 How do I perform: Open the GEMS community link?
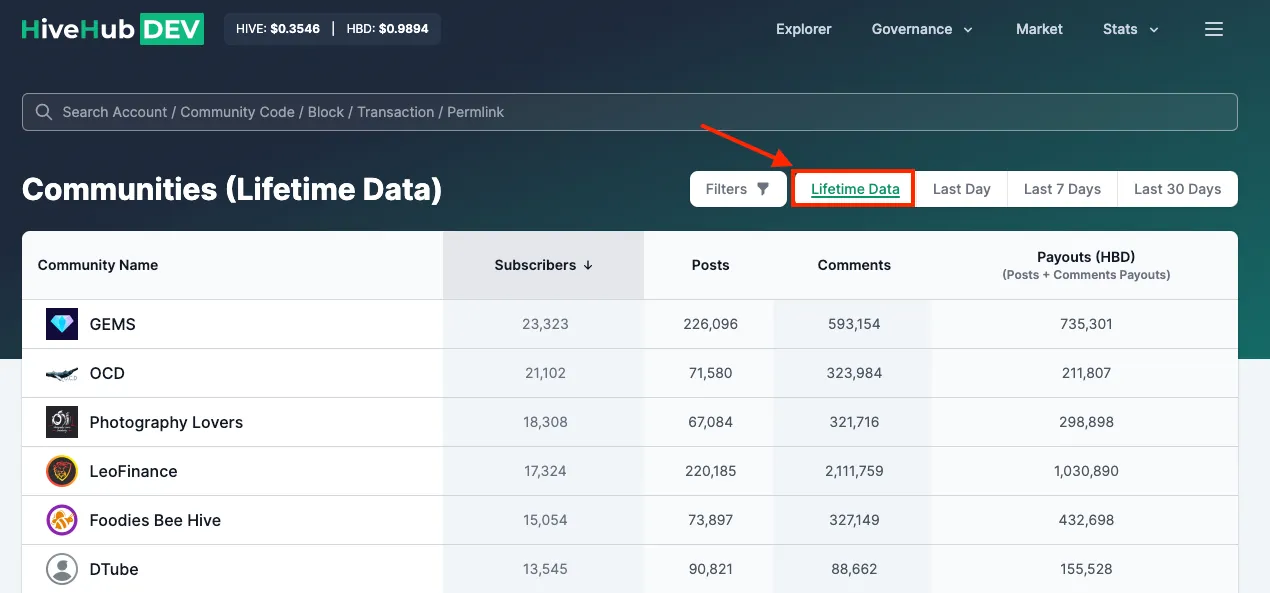[113, 324]
